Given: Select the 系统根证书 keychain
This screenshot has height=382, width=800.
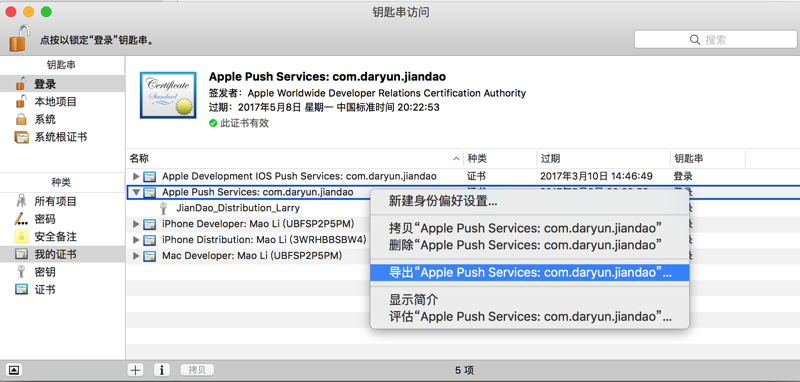Looking at the screenshot, I should pos(62,137).
